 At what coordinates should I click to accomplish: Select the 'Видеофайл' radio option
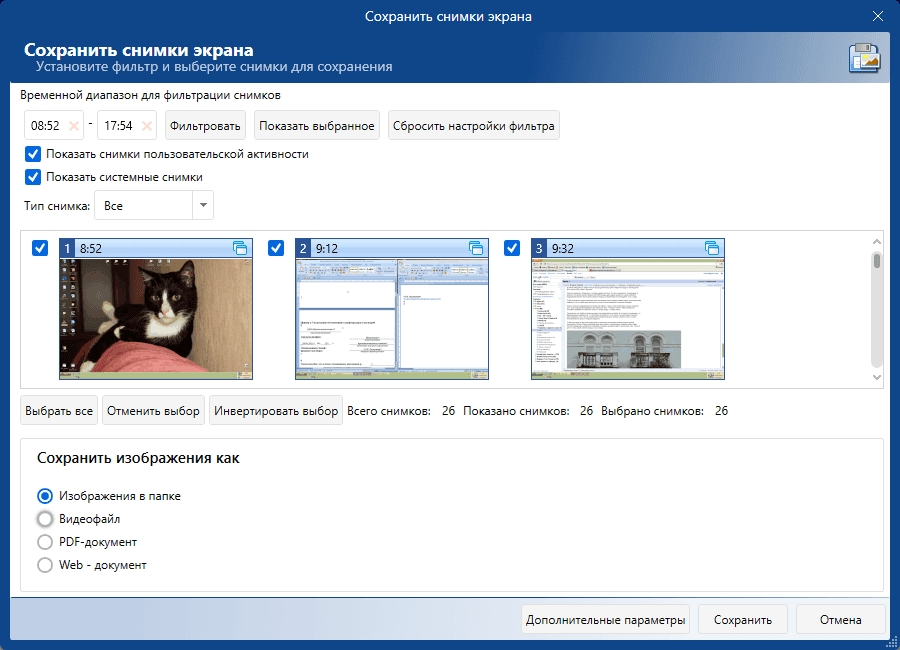point(45,519)
